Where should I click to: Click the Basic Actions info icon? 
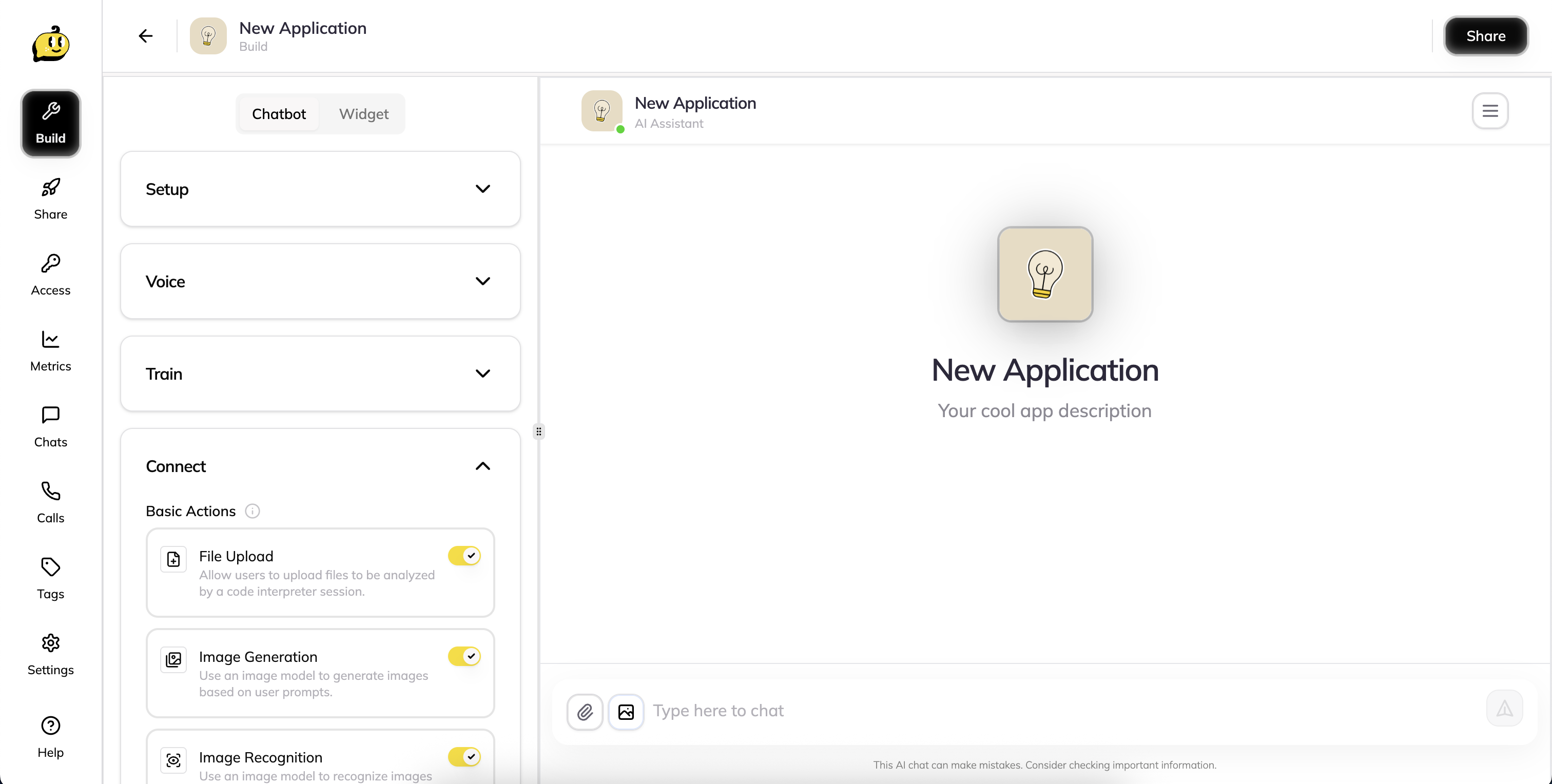click(253, 511)
